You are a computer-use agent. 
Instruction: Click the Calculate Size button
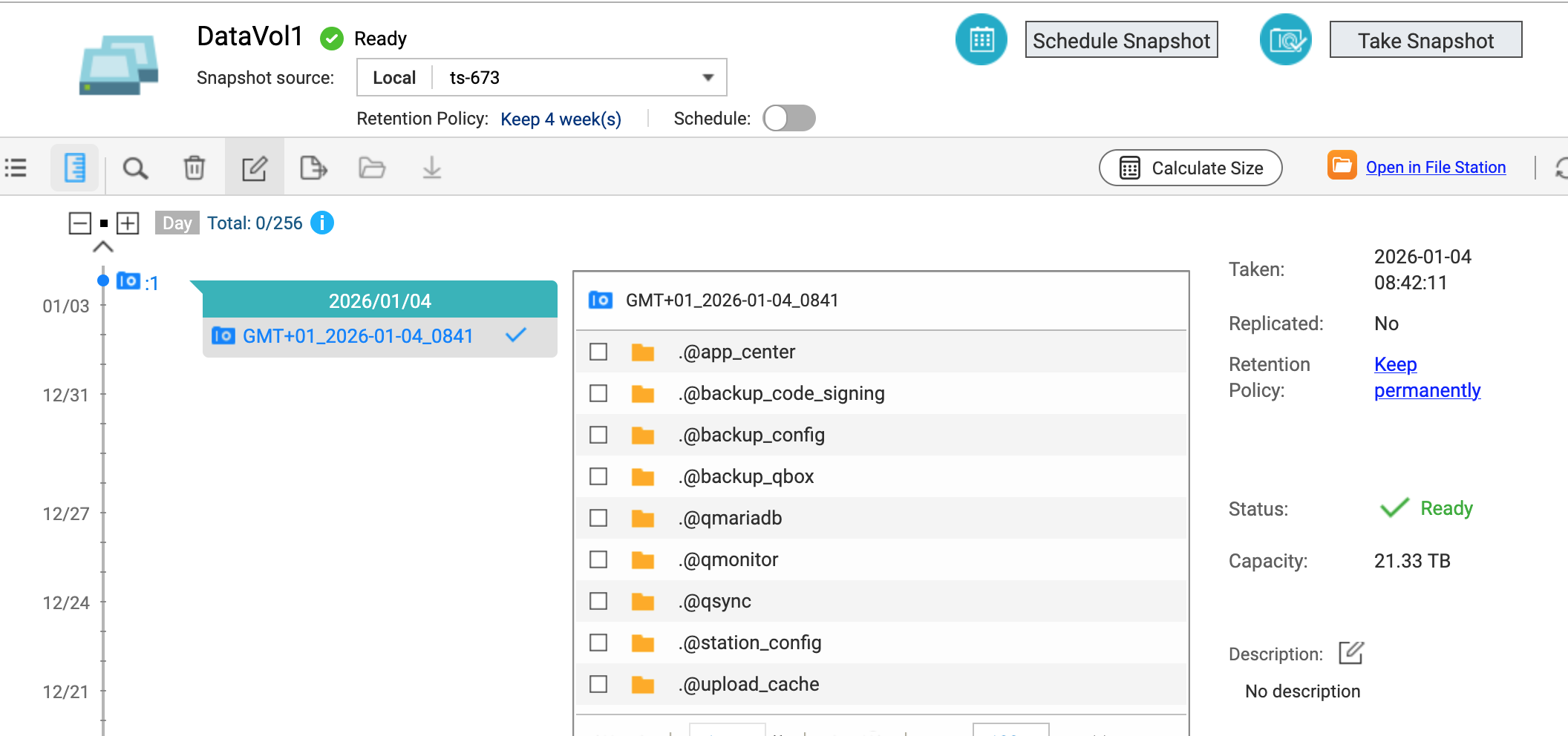tap(1190, 168)
